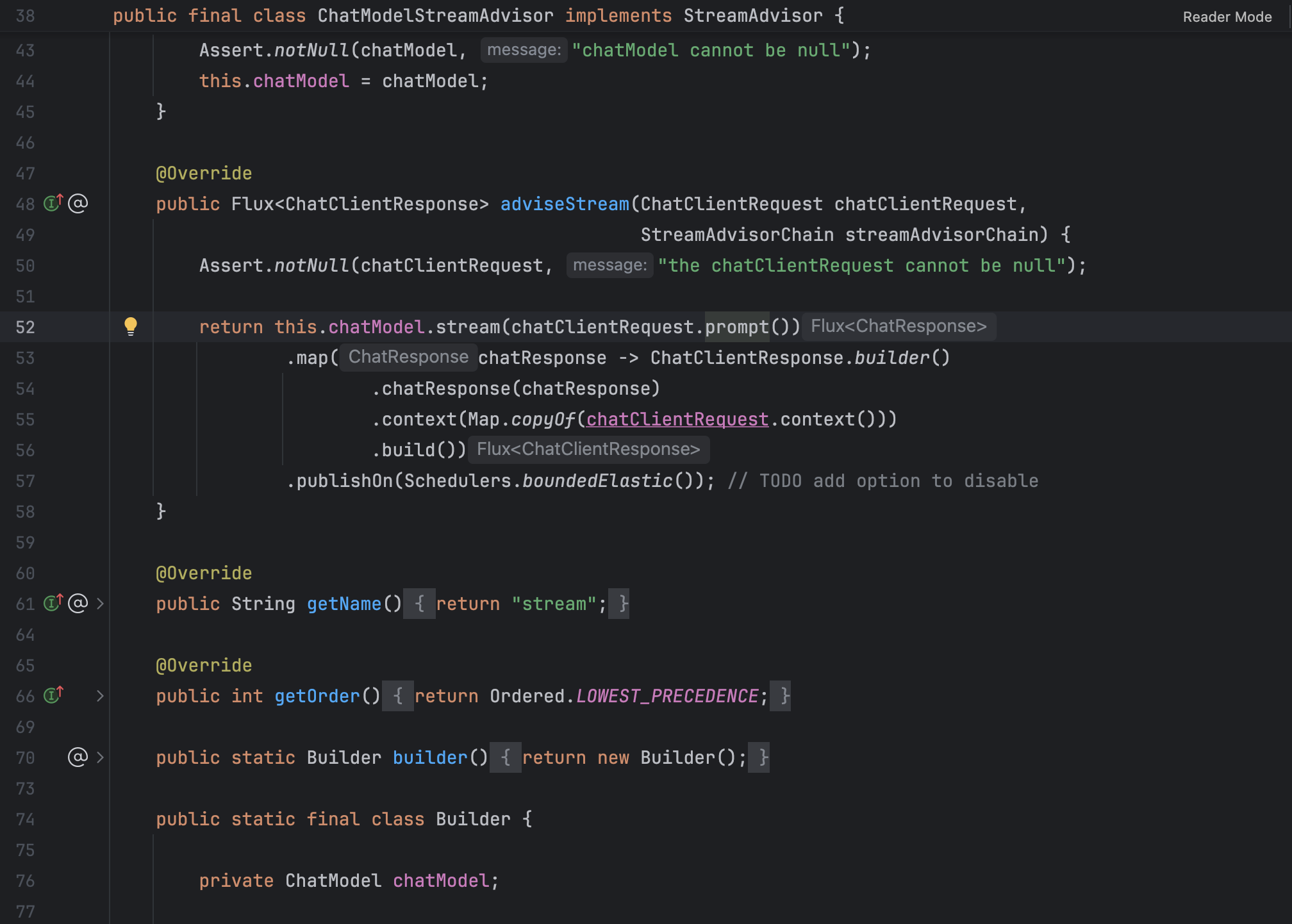1292x924 pixels.
Task: Click line number 52 in the gutter
Action: 25,327
